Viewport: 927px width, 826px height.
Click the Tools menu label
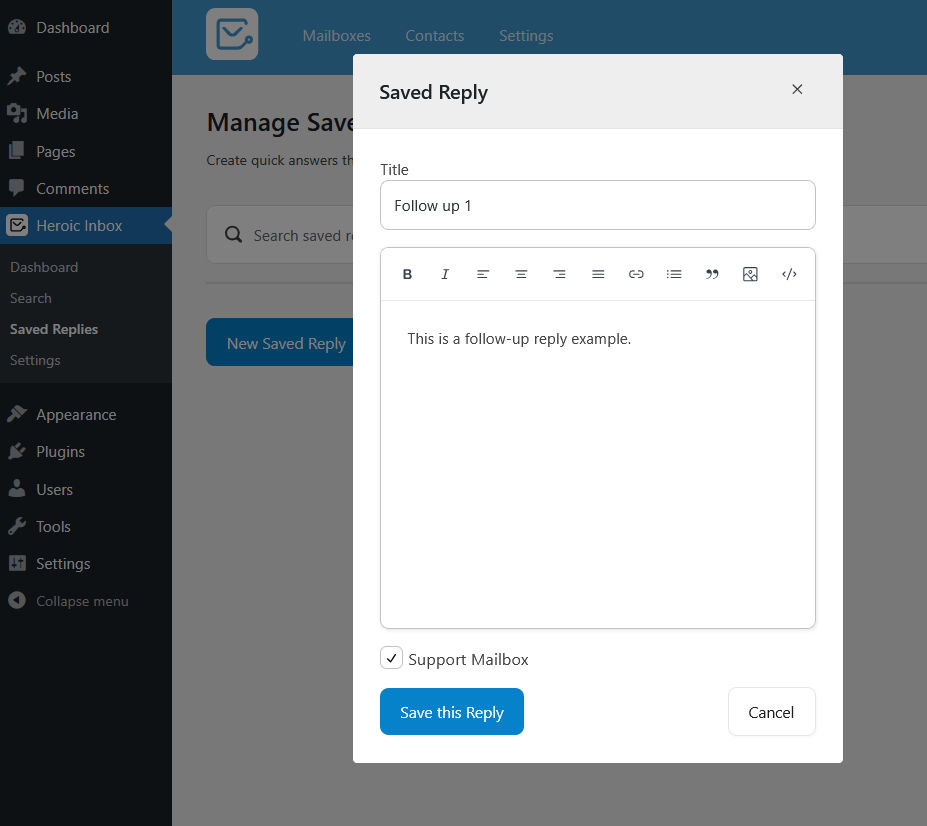pos(53,526)
